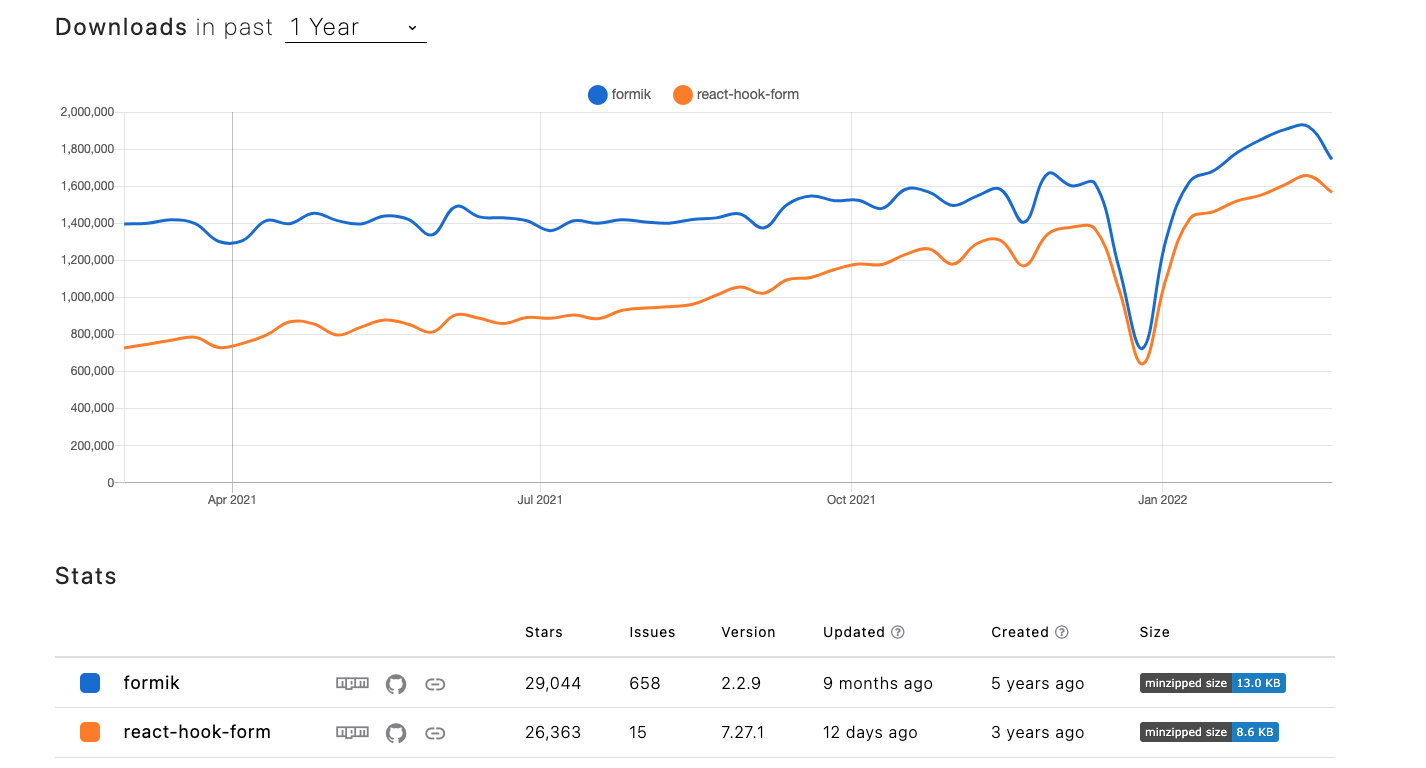Click react-hook-form minzipped size 8.6 KB badge
The height and width of the screenshot is (768, 1426).
click(x=1209, y=732)
